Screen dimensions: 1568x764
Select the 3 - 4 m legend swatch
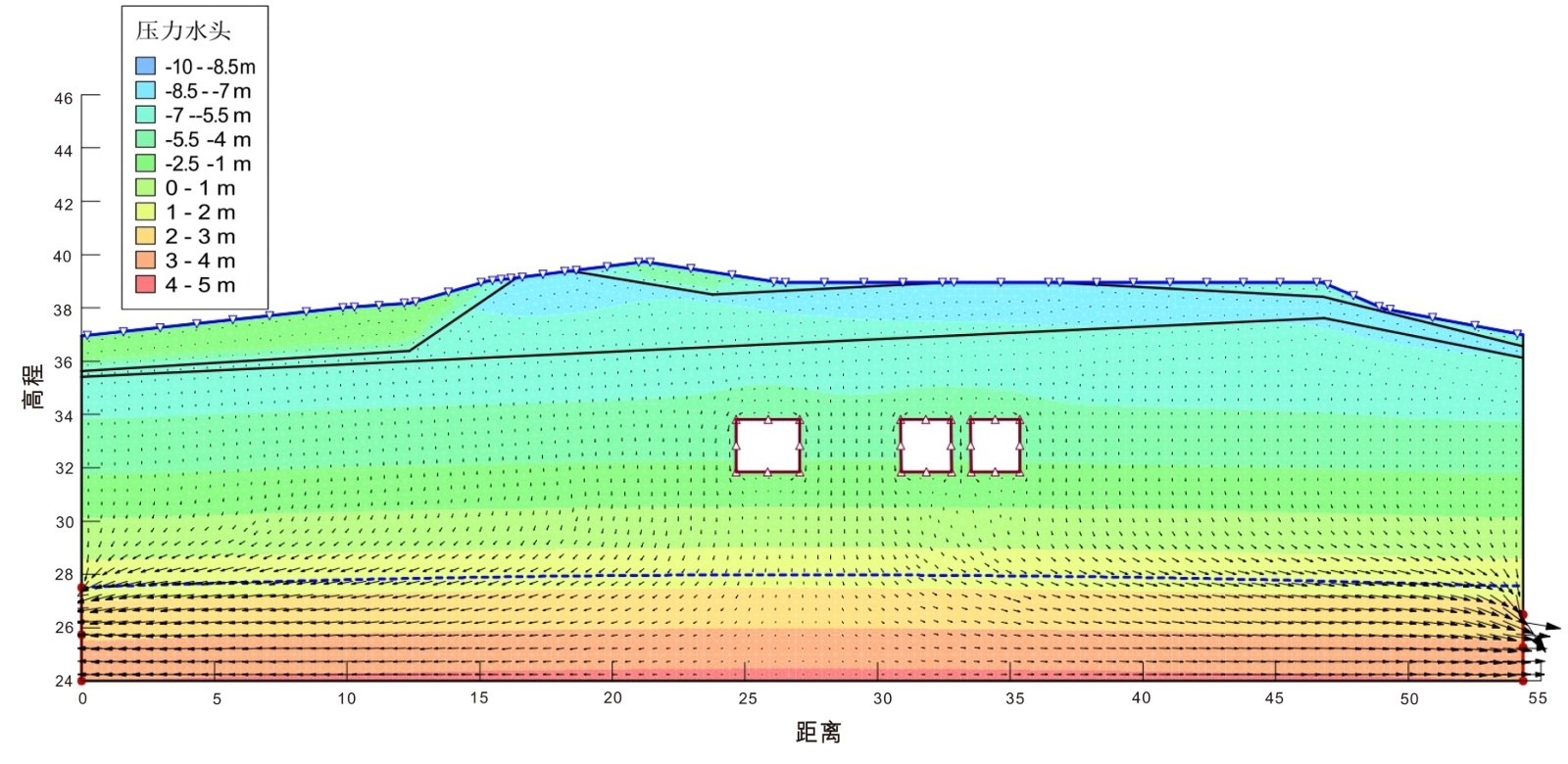(x=145, y=261)
